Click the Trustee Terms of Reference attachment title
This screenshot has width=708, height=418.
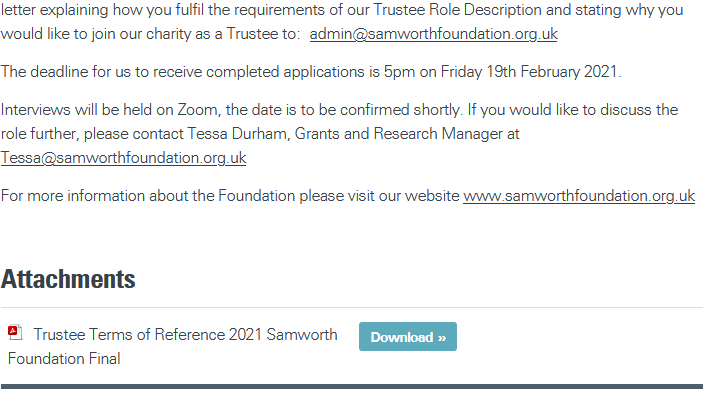coord(185,335)
